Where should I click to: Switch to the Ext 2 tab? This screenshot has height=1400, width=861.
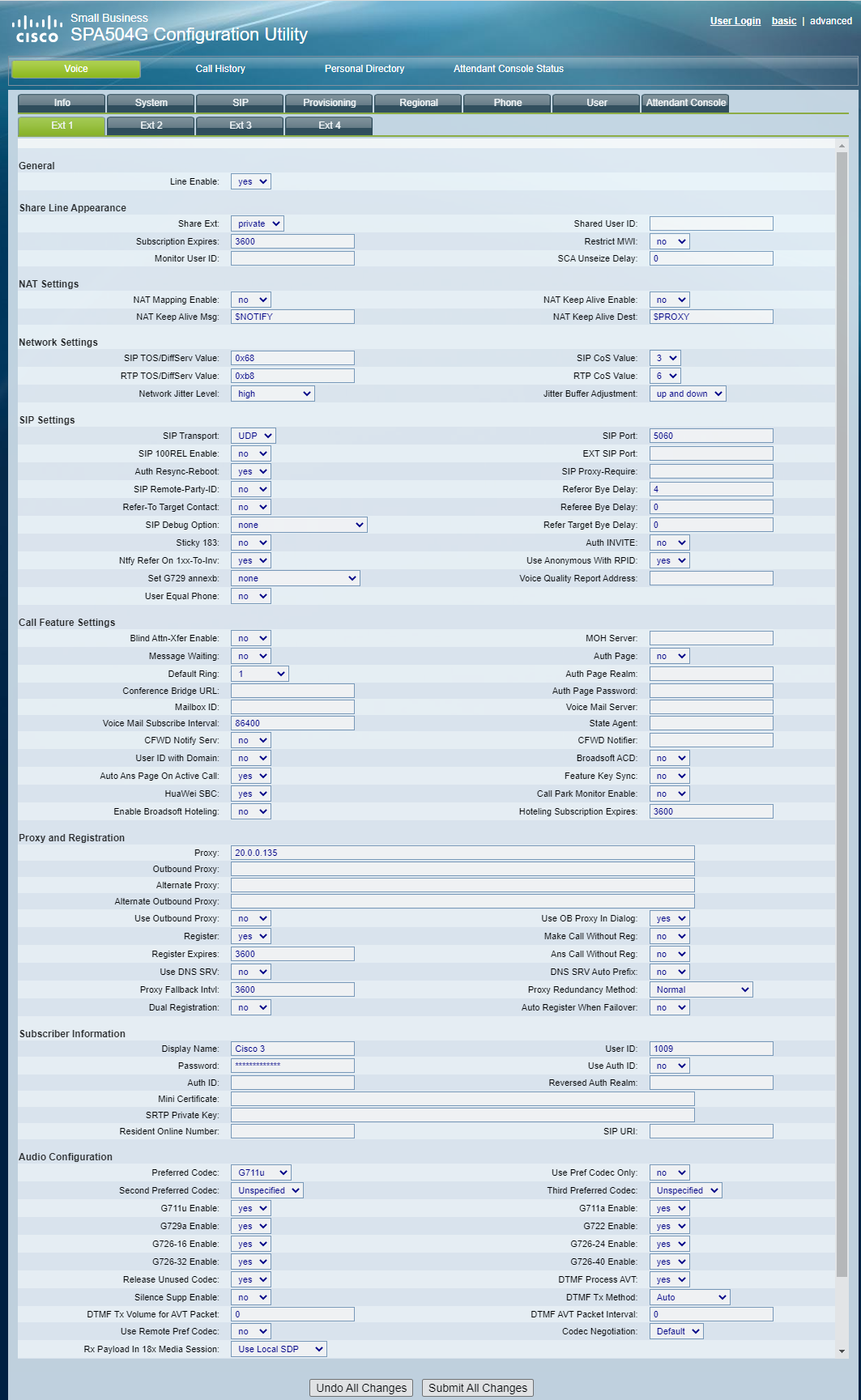151,126
